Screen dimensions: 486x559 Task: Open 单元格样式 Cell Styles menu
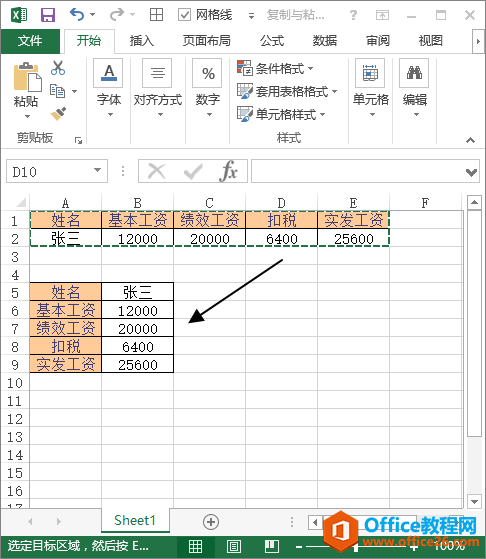point(281,114)
